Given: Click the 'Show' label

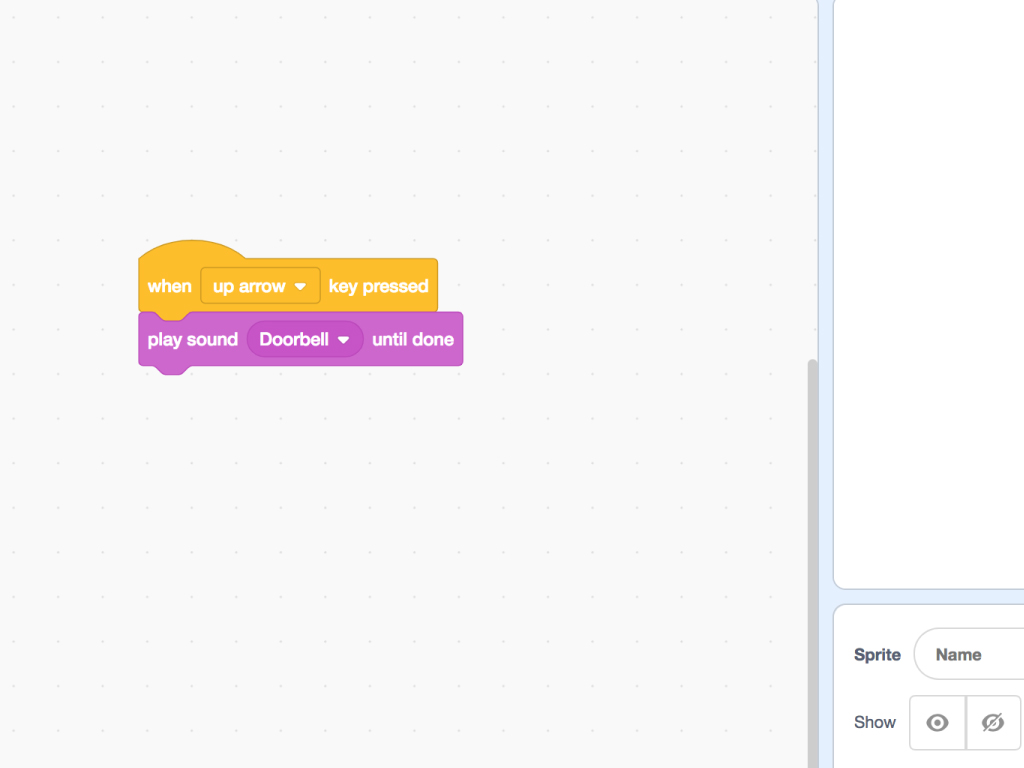Looking at the screenshot, I should click(874, 722).
